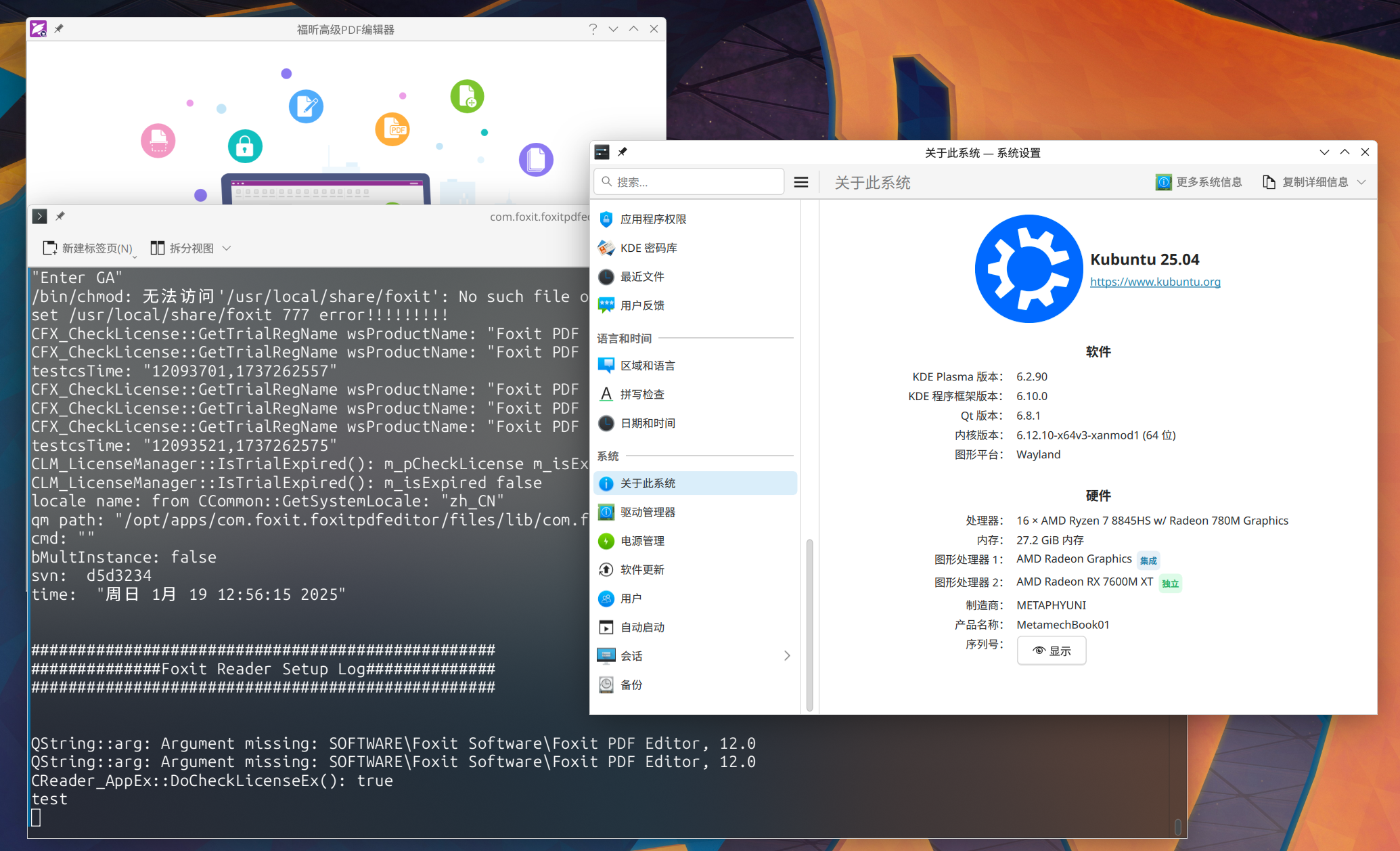The image size is (1400, 851).
Task: Click 拆分视图 in the terminal toolbar
Action: pyautogui.click(x=183, y=248)
